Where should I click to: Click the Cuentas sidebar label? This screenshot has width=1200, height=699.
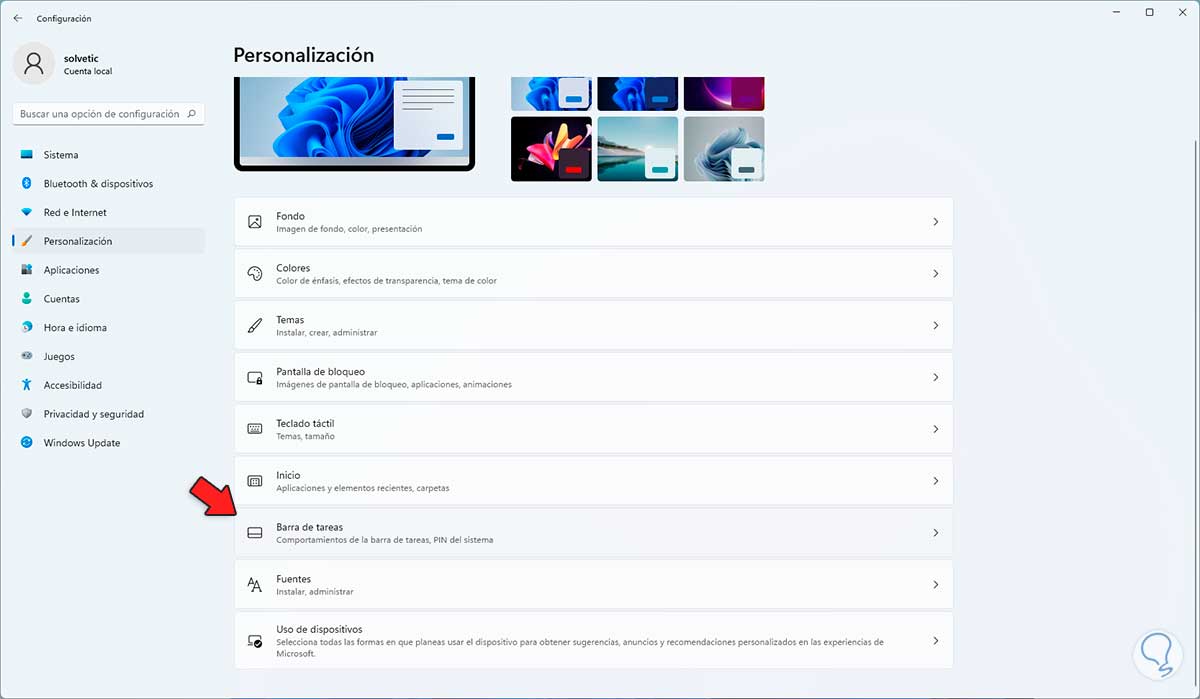(x=62, y=299)
